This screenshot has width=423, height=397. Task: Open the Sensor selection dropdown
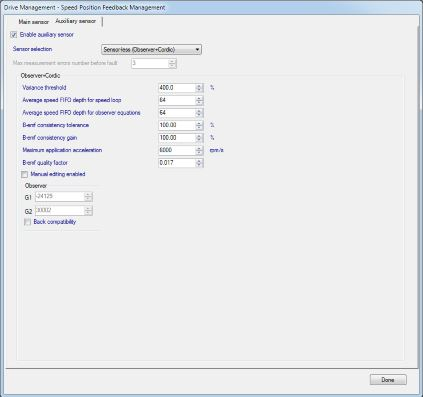point(151,50)
